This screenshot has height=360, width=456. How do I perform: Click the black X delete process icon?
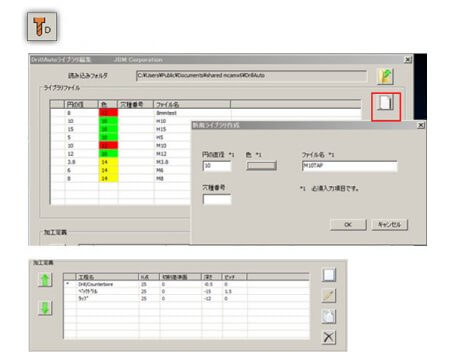(329, 337)
